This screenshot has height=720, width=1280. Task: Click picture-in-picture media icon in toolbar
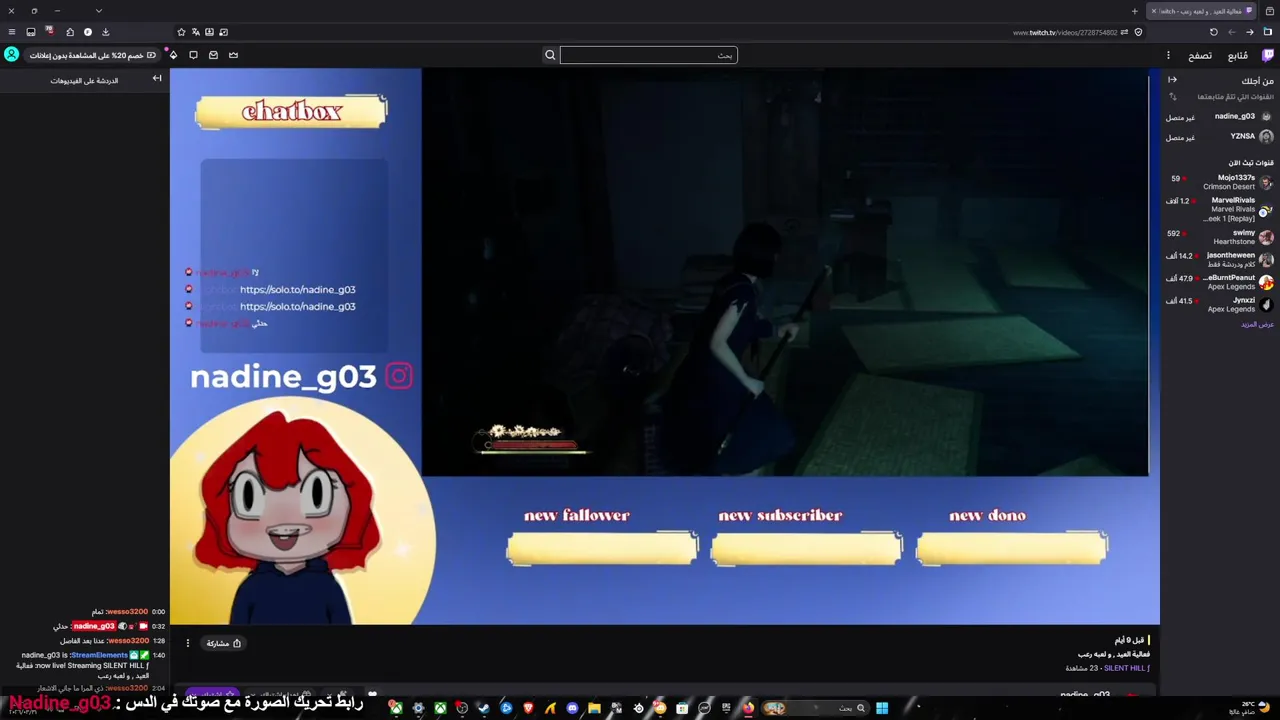223,32
